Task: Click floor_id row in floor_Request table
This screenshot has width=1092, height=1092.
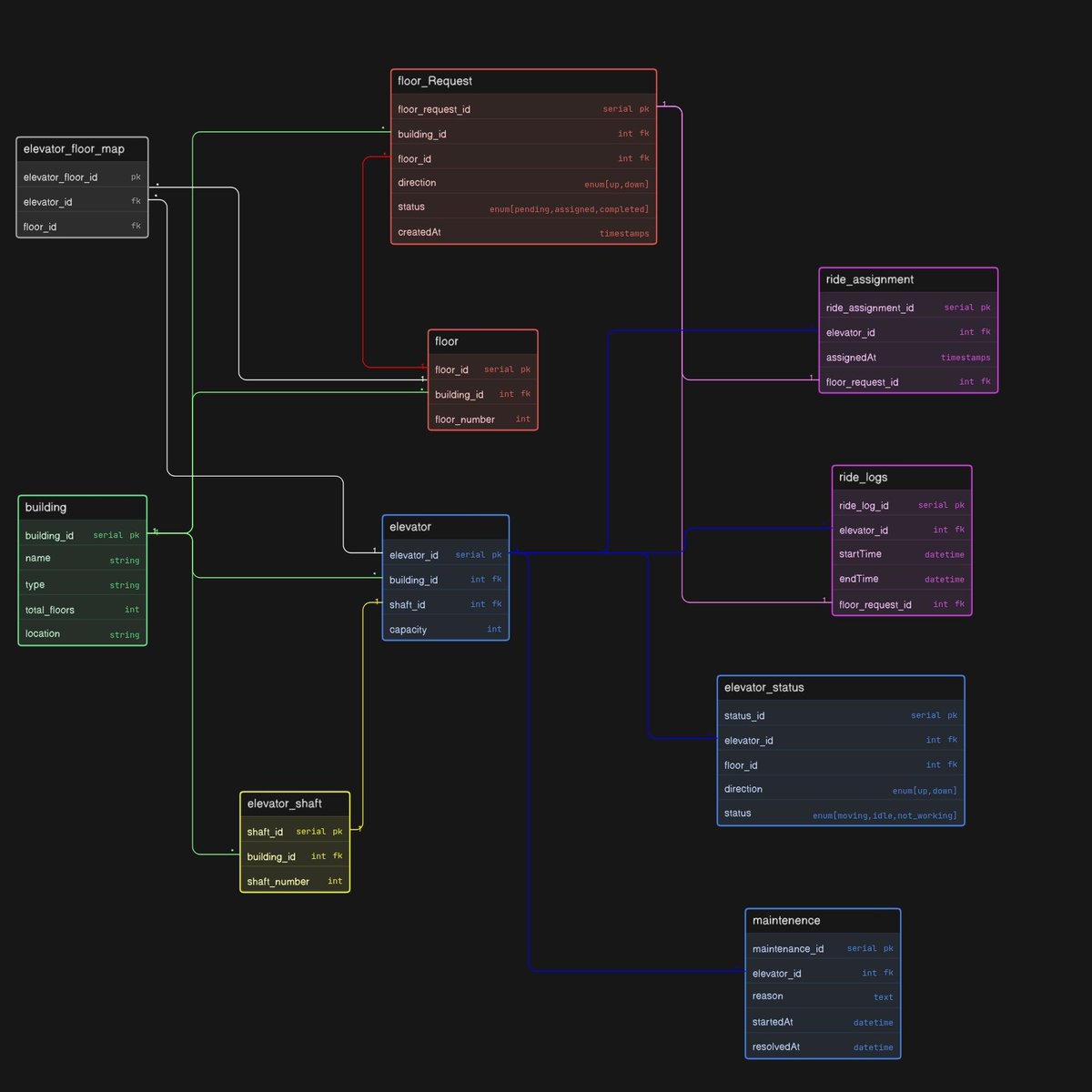Action: (x=523, y=158)
